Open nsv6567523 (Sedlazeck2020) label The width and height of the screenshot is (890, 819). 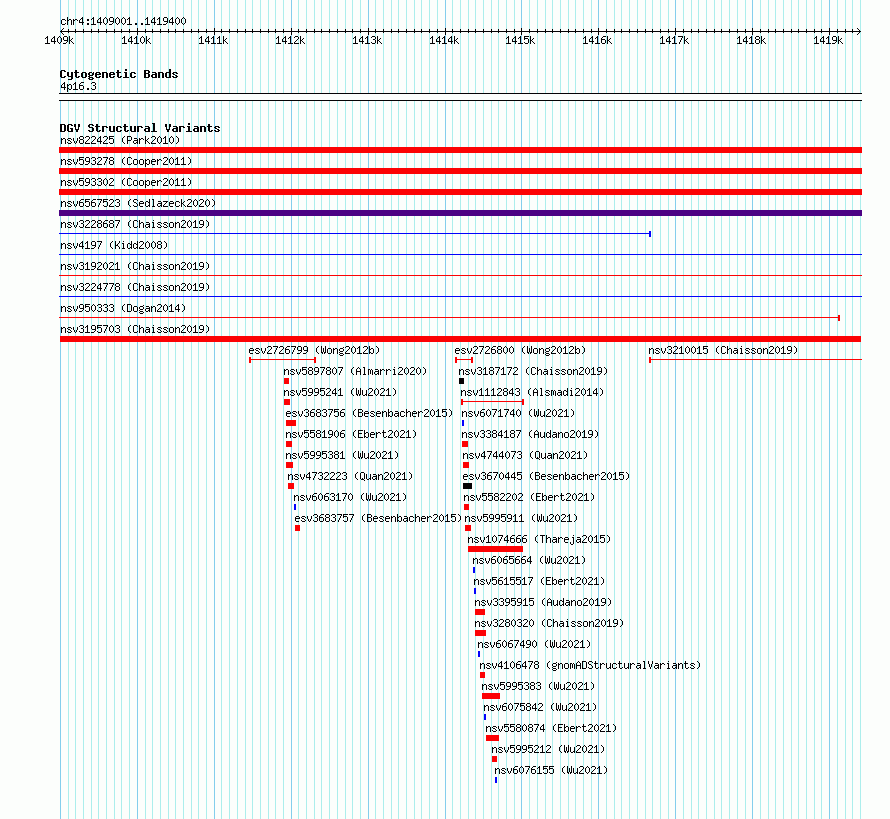(138, 203)
